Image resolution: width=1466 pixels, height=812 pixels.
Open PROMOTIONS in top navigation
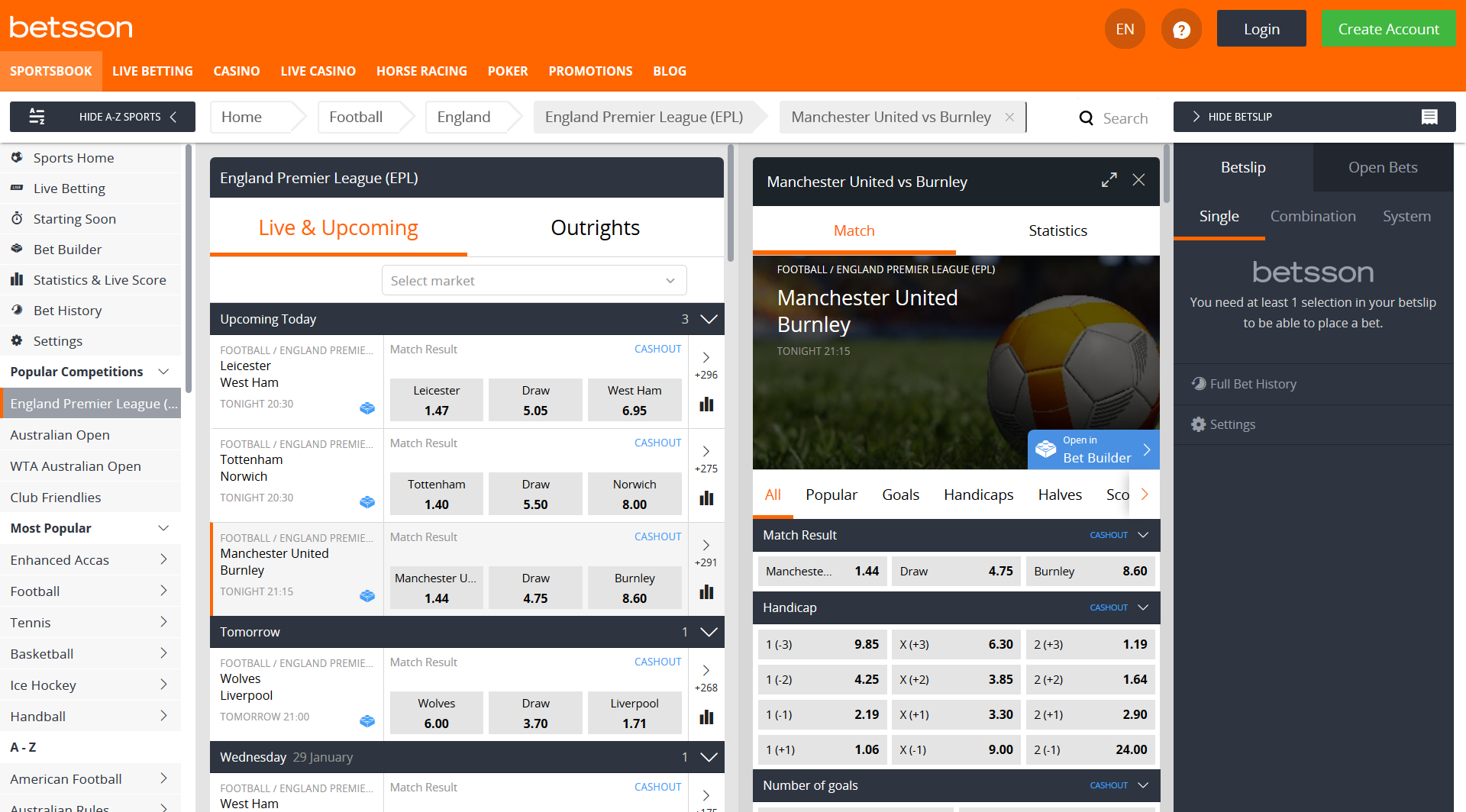pos(590,71)
